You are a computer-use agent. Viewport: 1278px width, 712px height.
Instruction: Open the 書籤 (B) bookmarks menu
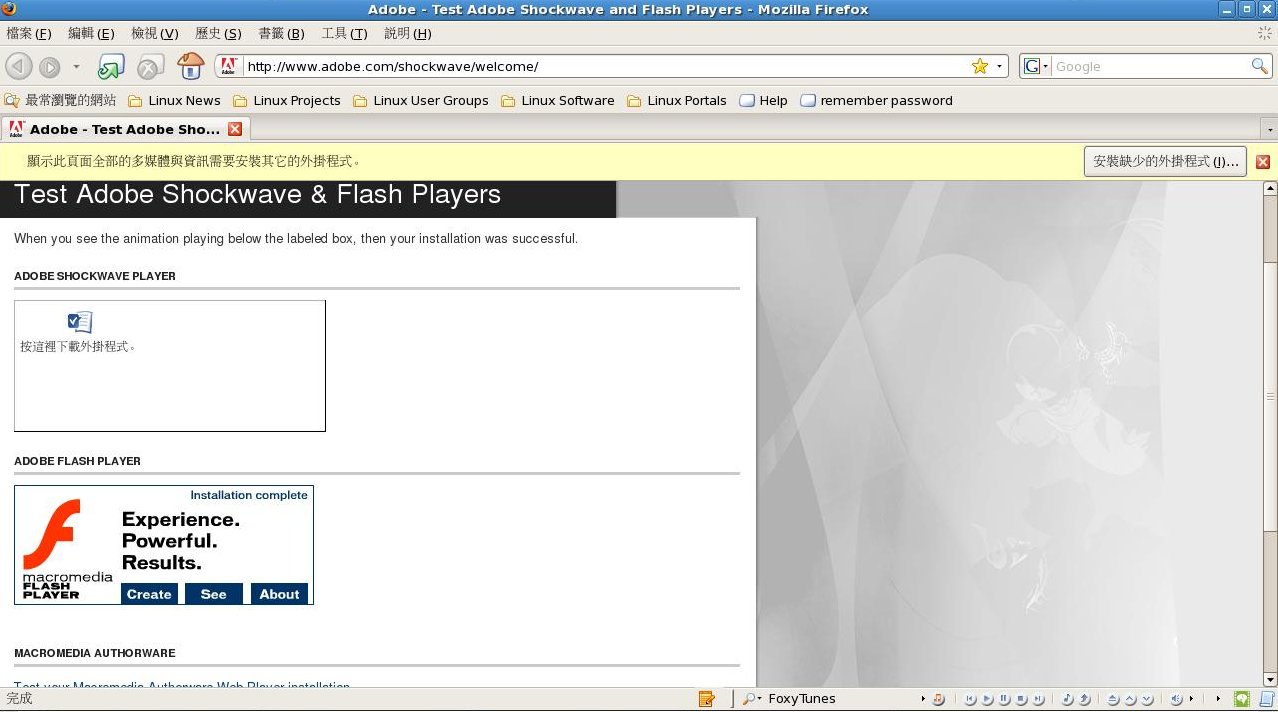281,33
